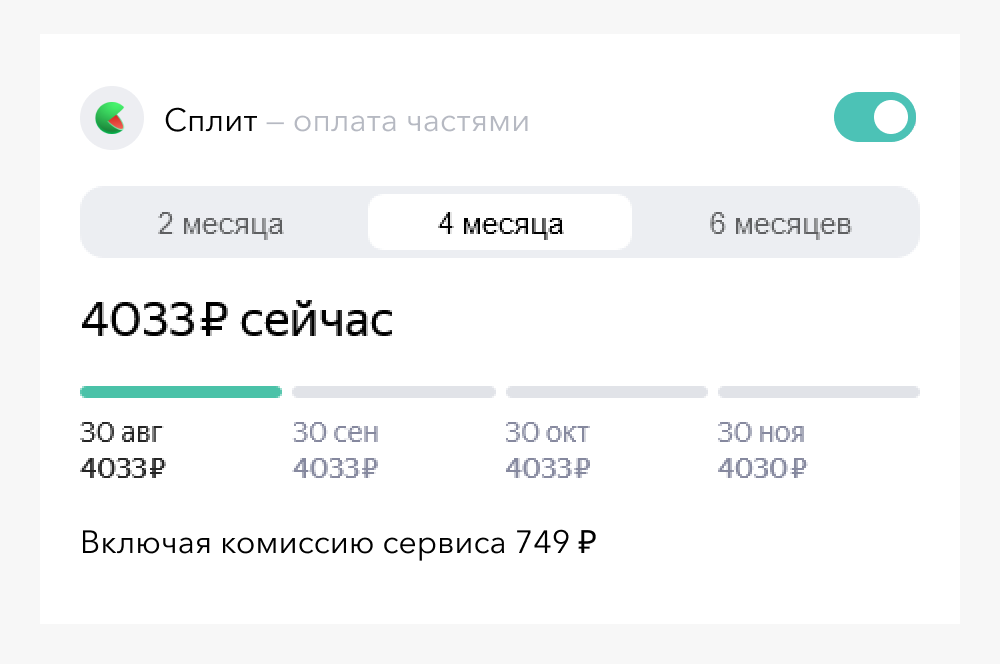The height and width of the screenshot is (664, 1000).
Task: Click the service commission 749 ₽ text
Action: pos(339,543)
